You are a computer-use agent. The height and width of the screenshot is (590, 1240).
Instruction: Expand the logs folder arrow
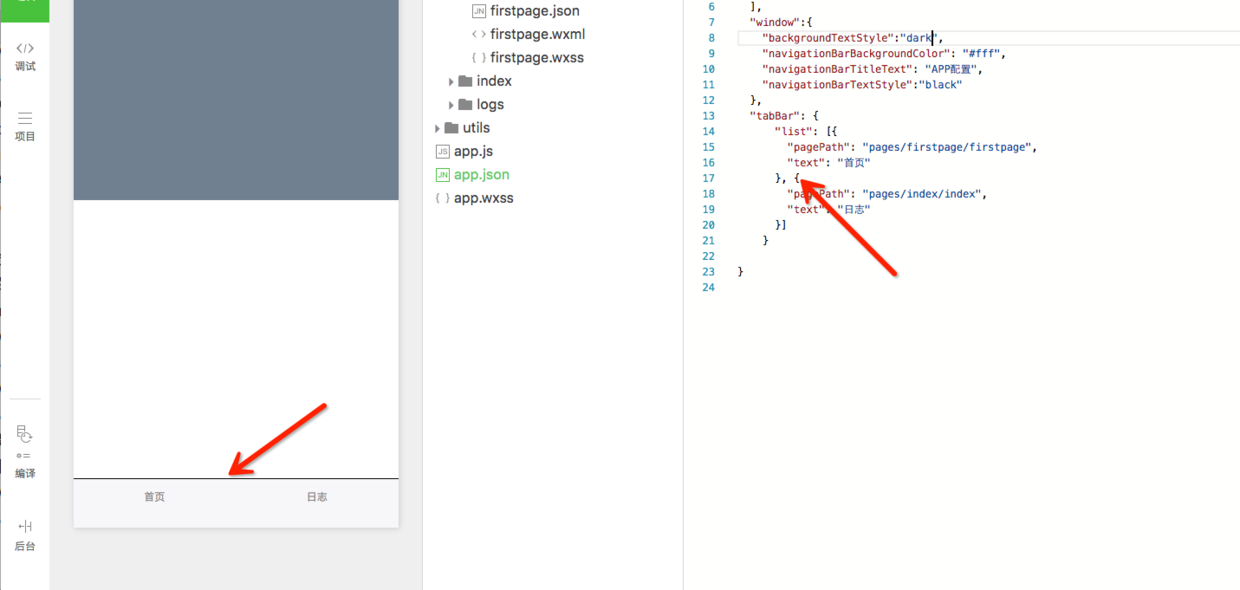(x=451, y=105)
